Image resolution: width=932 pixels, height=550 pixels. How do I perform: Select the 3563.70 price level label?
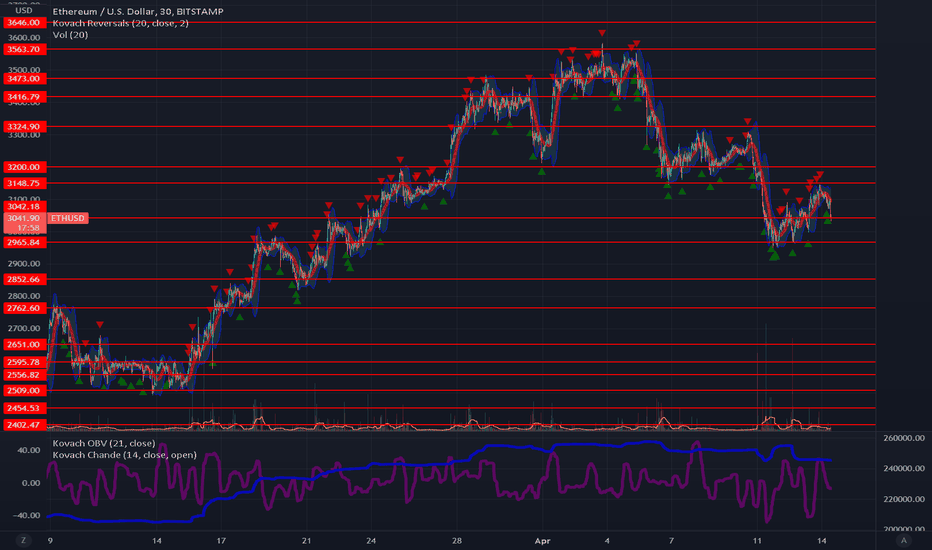(x=24, y=49)
